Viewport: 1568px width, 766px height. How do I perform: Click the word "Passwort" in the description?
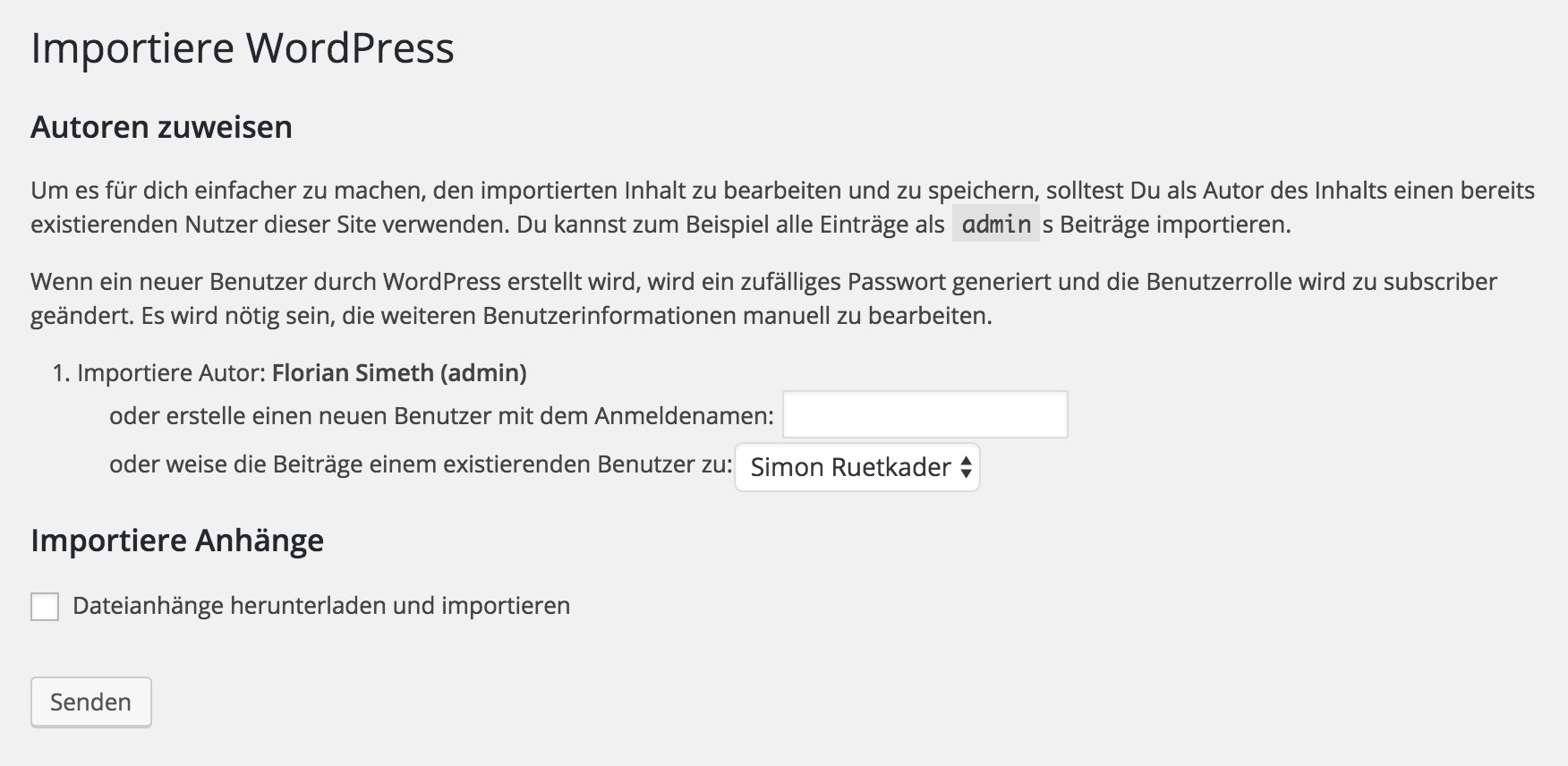pos(897,282)
